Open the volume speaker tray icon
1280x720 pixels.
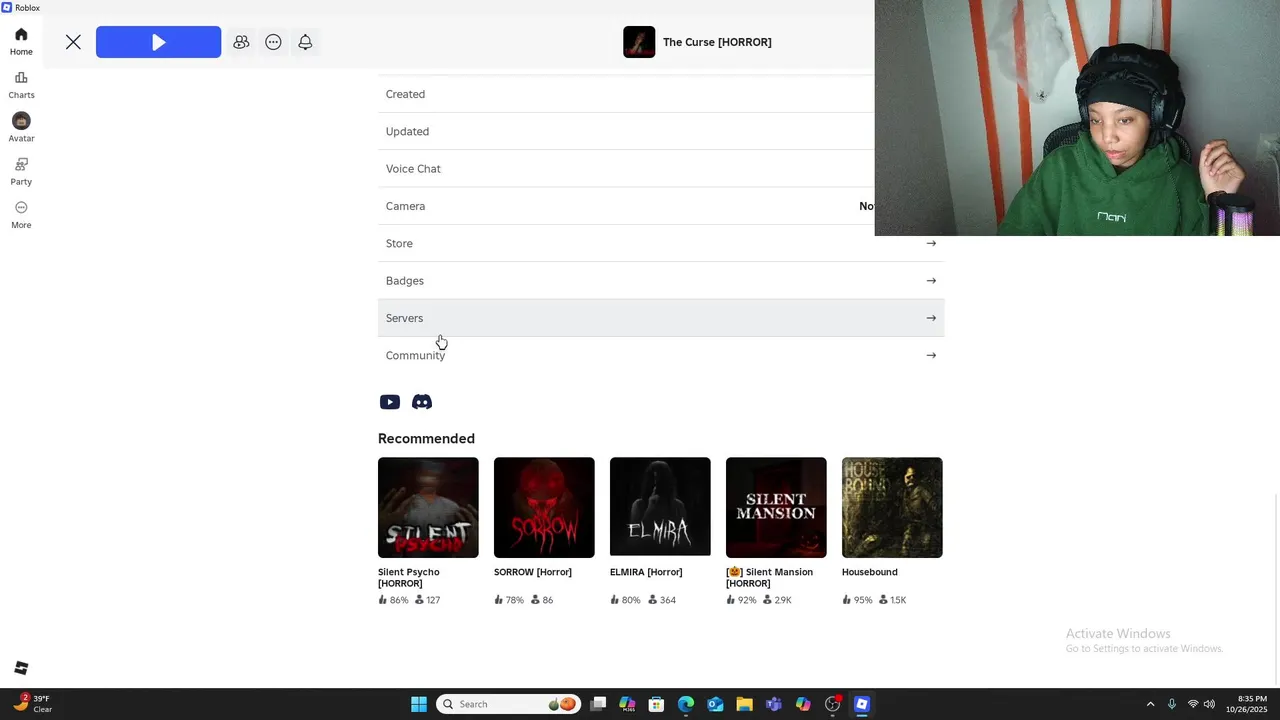[x=1209, y=704]
